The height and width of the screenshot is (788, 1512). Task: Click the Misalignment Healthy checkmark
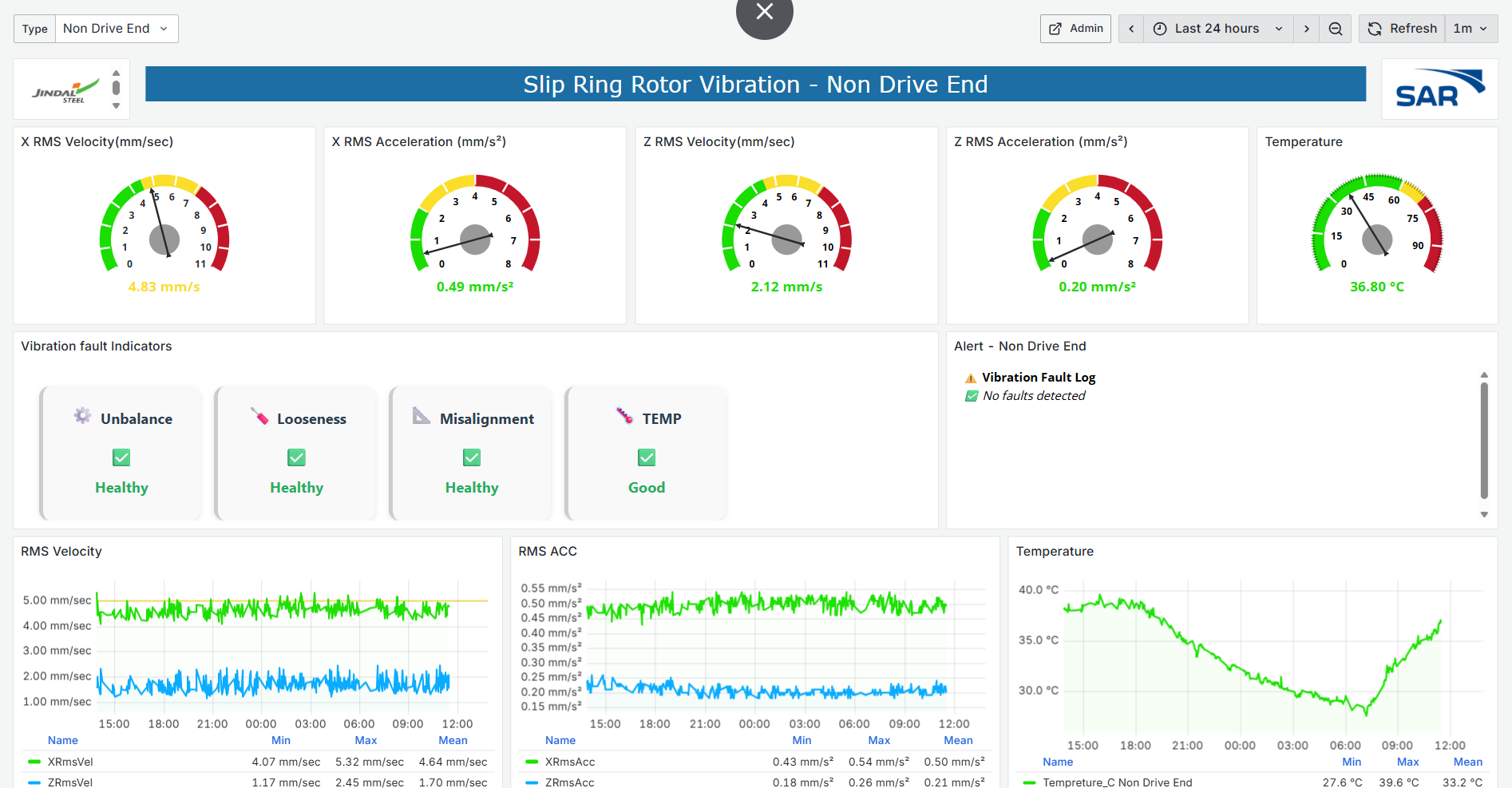[472, 457]
